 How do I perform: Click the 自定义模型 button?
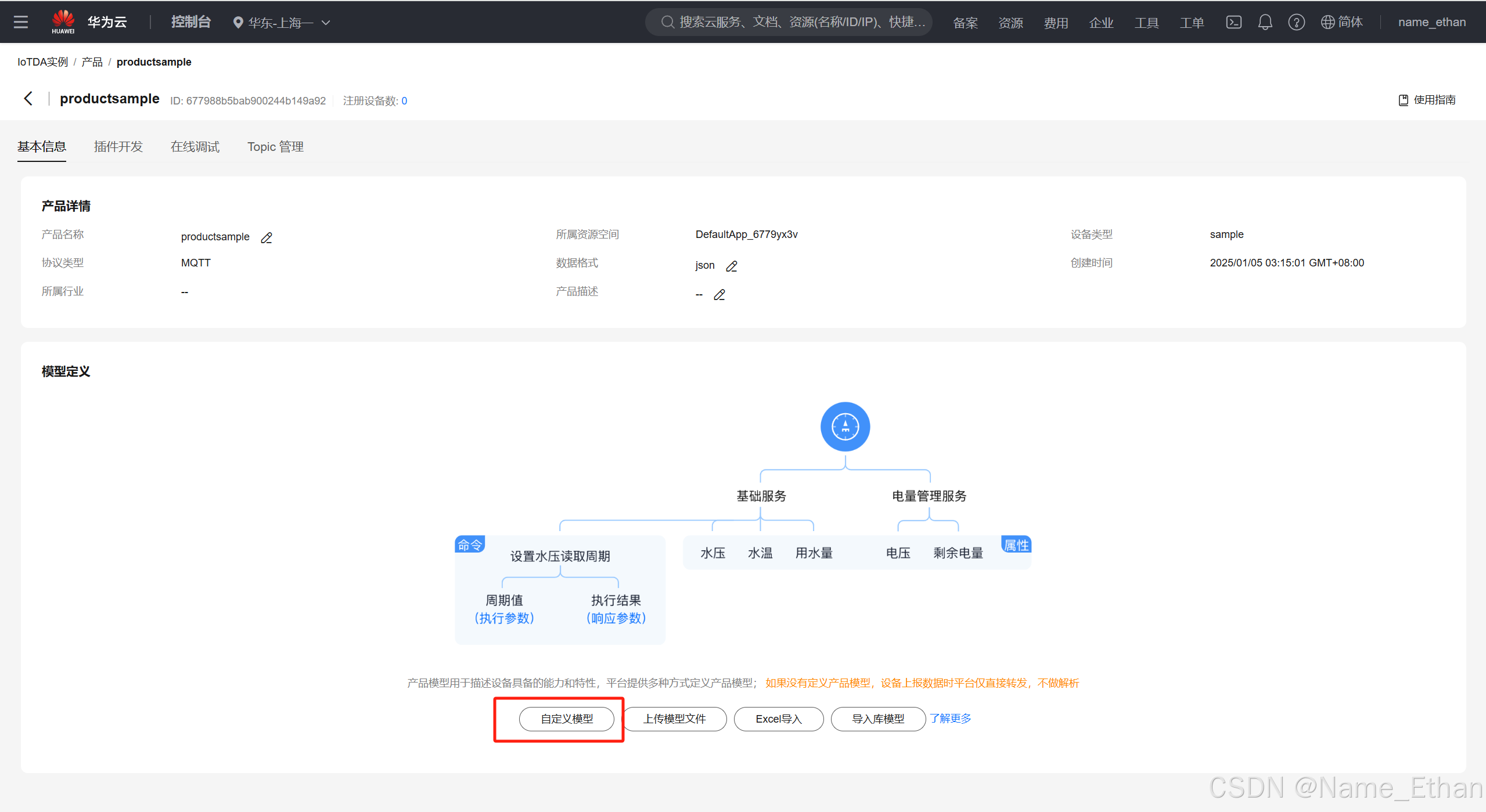(x=566, y=719)
